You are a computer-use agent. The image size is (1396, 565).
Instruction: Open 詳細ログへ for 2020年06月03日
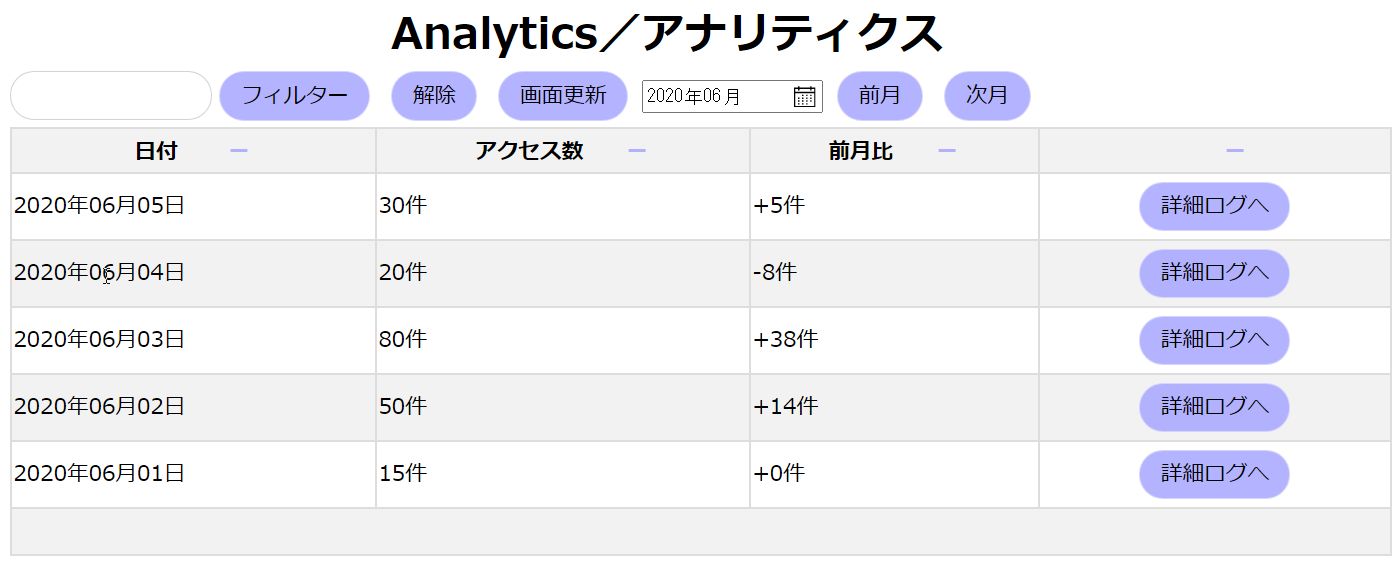[x=1215, y=340]
